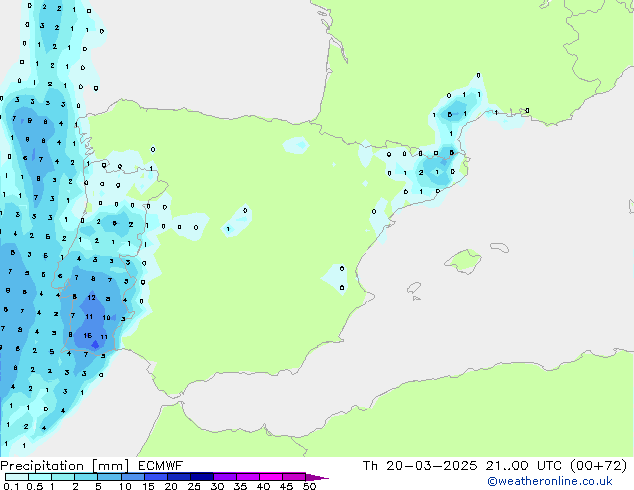
Task: Click the "10" precipitation value over Portugal
Action: (x=106, y=317)
